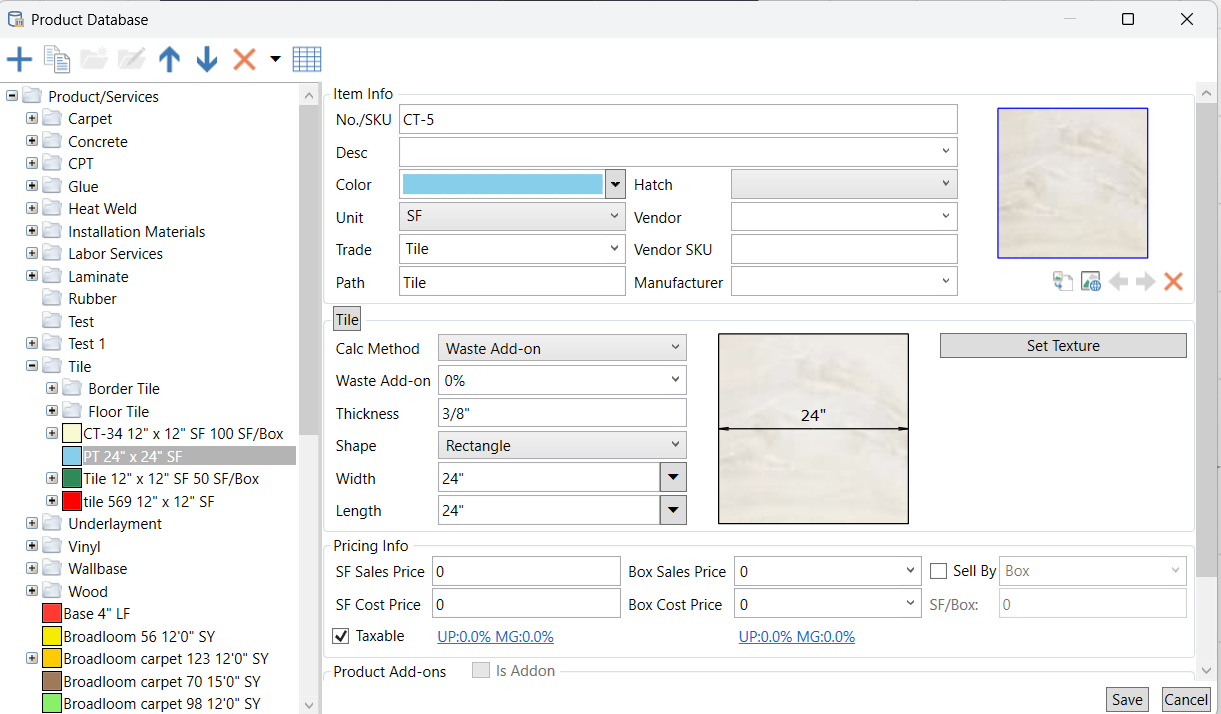1221x714 pixels.
Task: Check the Sell By checkbox
Action: pos(938,571)
